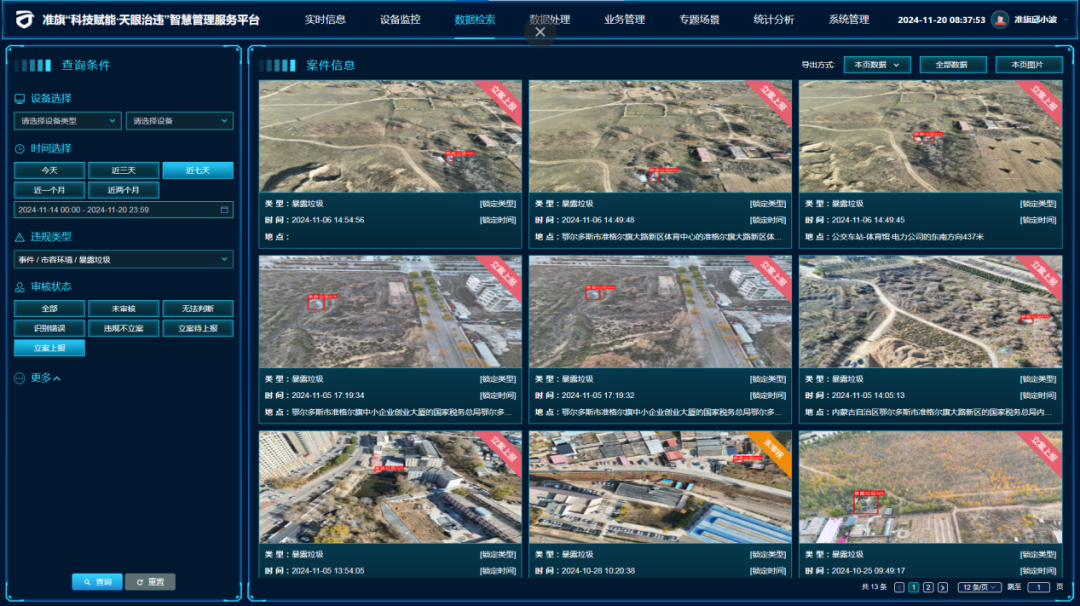The height and width of the screenshot is (606, 1080).
Task: Open the 本页数据 export dropdown
Action: (x=877, y=65)
